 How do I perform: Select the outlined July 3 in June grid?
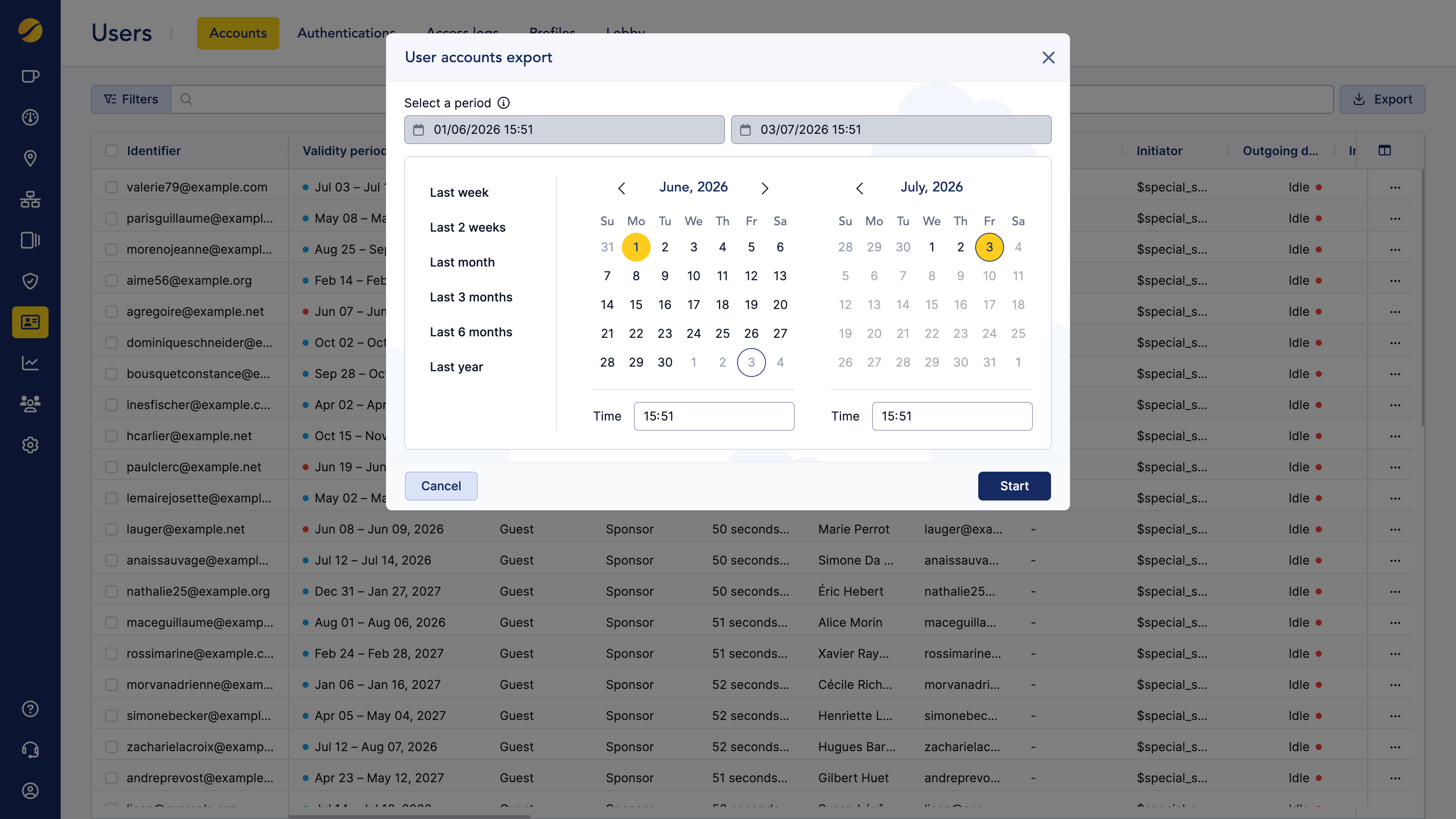tap(751, 362)
